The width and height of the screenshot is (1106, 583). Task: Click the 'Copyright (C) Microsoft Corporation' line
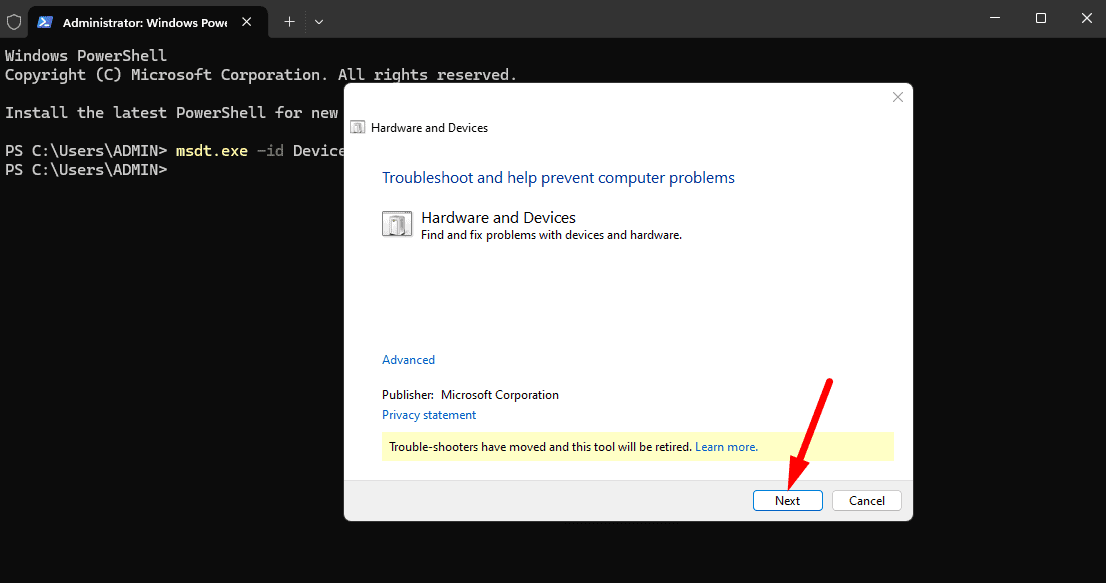click(x=260, y=75)
